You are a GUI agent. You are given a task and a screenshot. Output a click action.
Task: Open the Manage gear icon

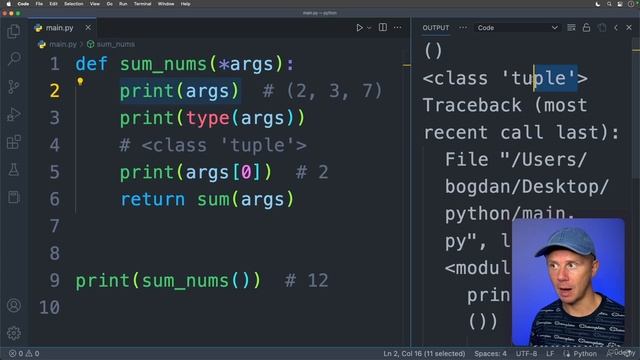tap(14, 333)
